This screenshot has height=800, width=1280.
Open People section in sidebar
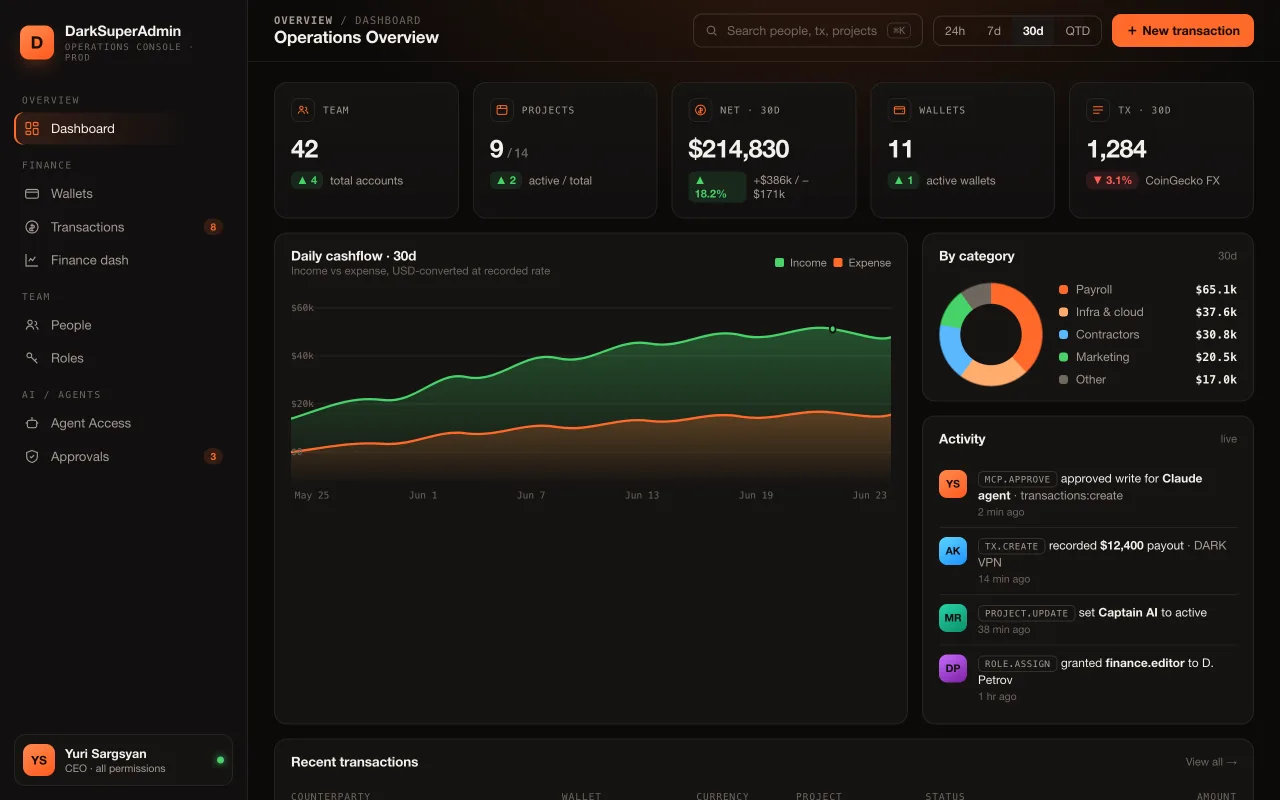pyautogui.click(x=123, y=325)
